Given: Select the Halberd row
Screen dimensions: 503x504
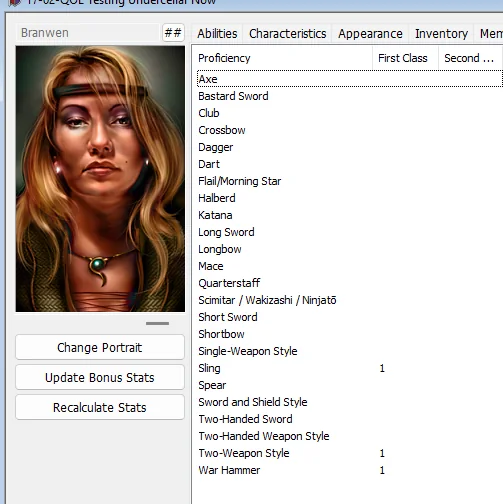Looking at the screenshot, I should (349, 198).
